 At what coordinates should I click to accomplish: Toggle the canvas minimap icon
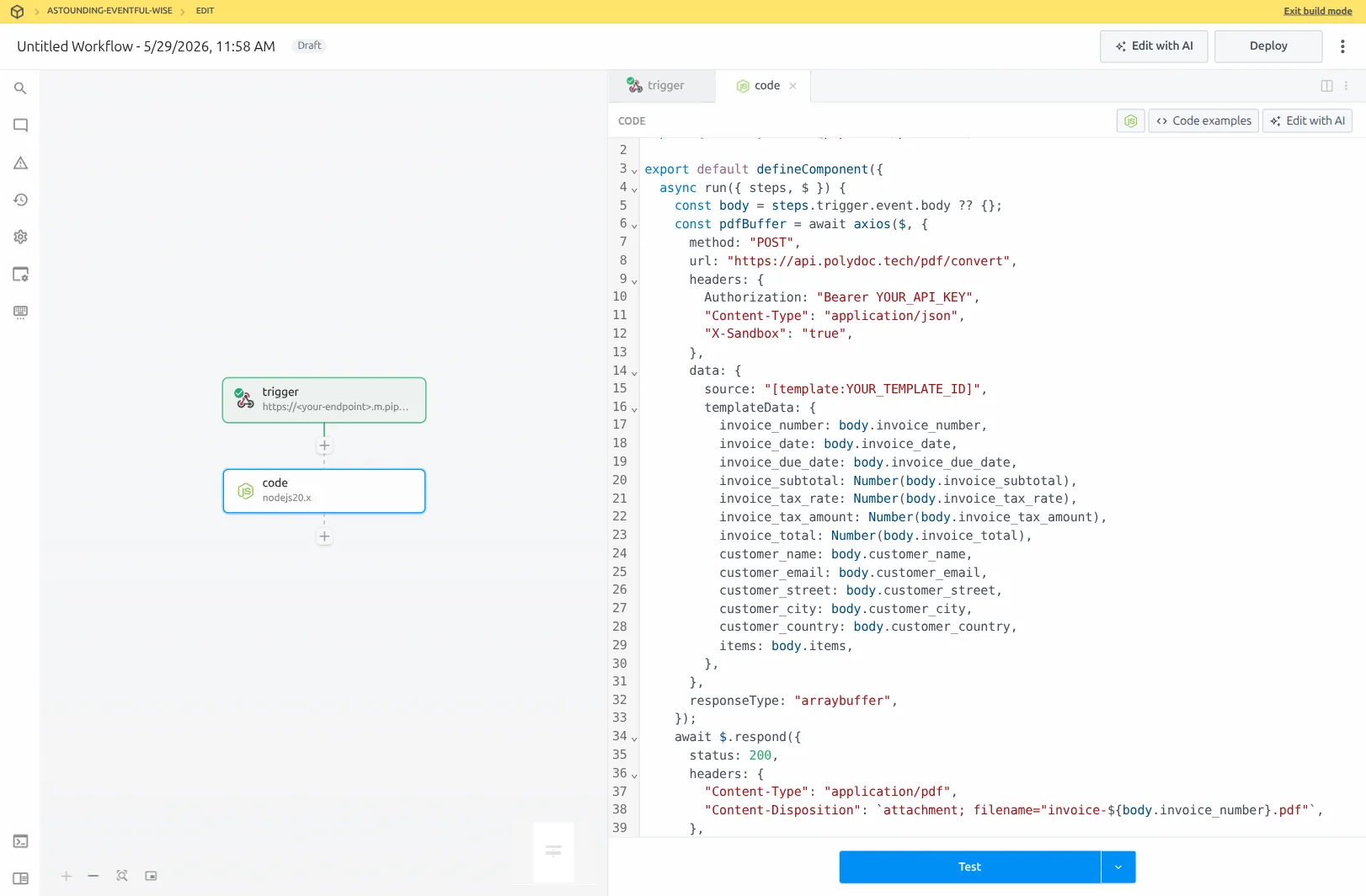click(151, 876)
